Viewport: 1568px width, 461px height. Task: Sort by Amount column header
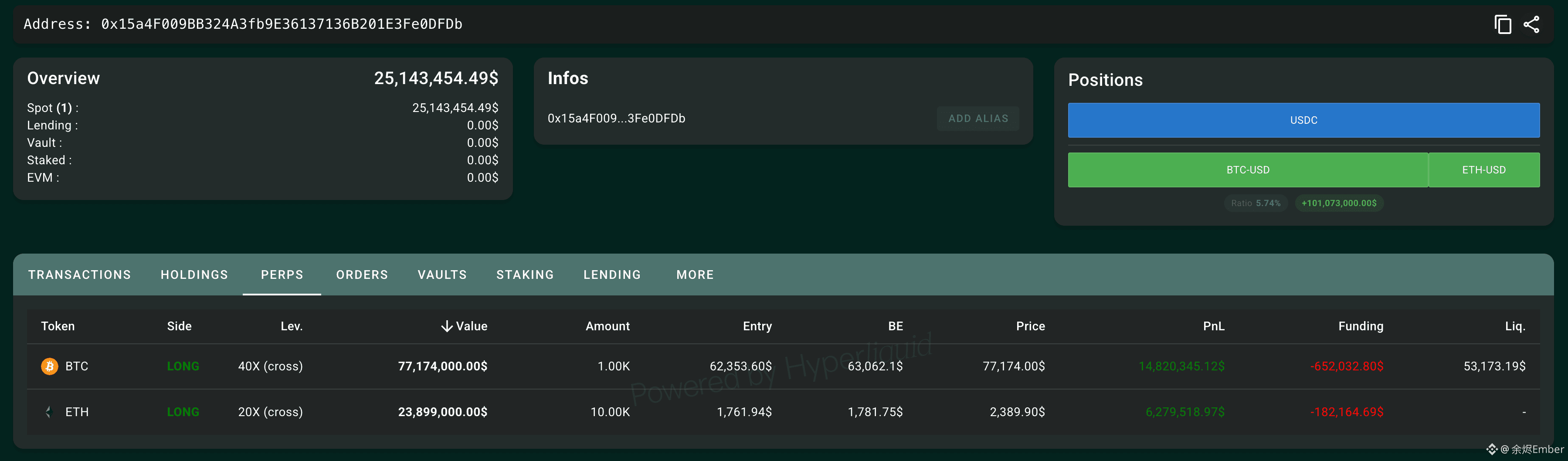[608, 326]
